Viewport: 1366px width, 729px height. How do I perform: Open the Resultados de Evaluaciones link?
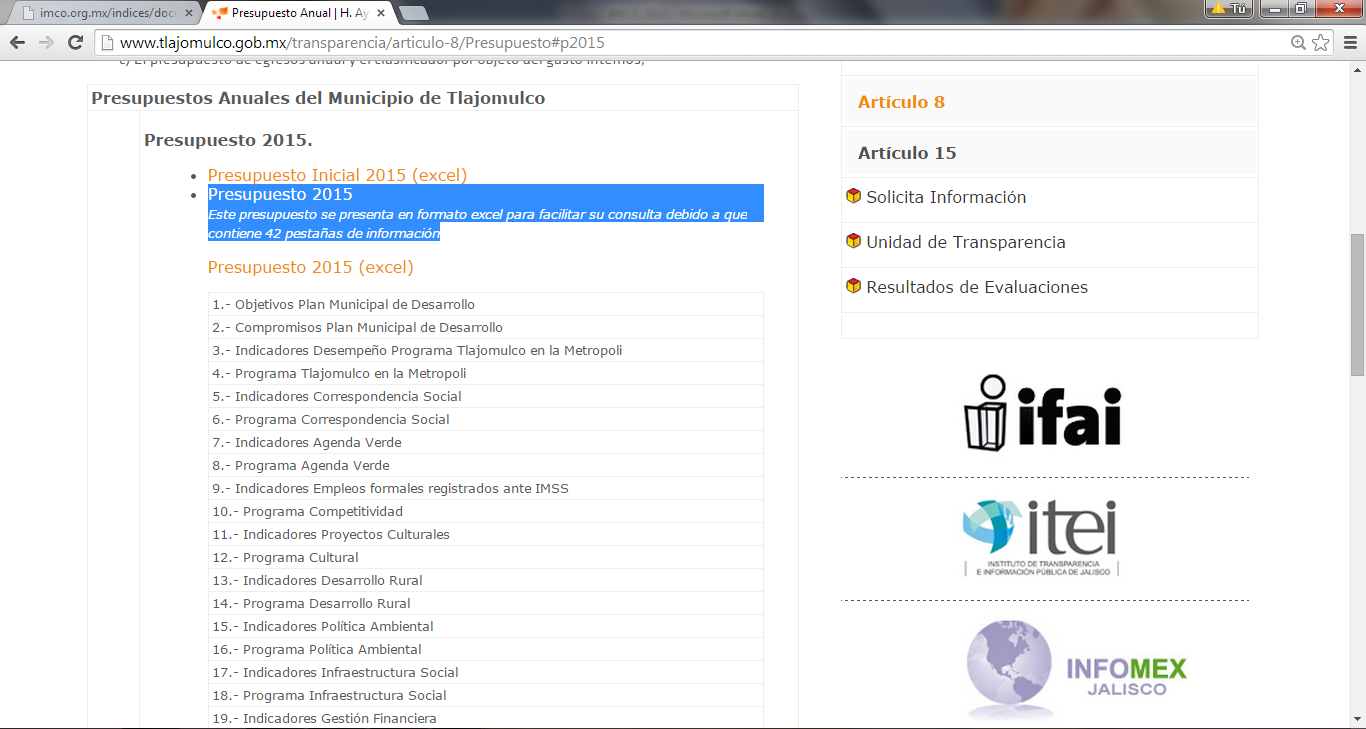977,287
